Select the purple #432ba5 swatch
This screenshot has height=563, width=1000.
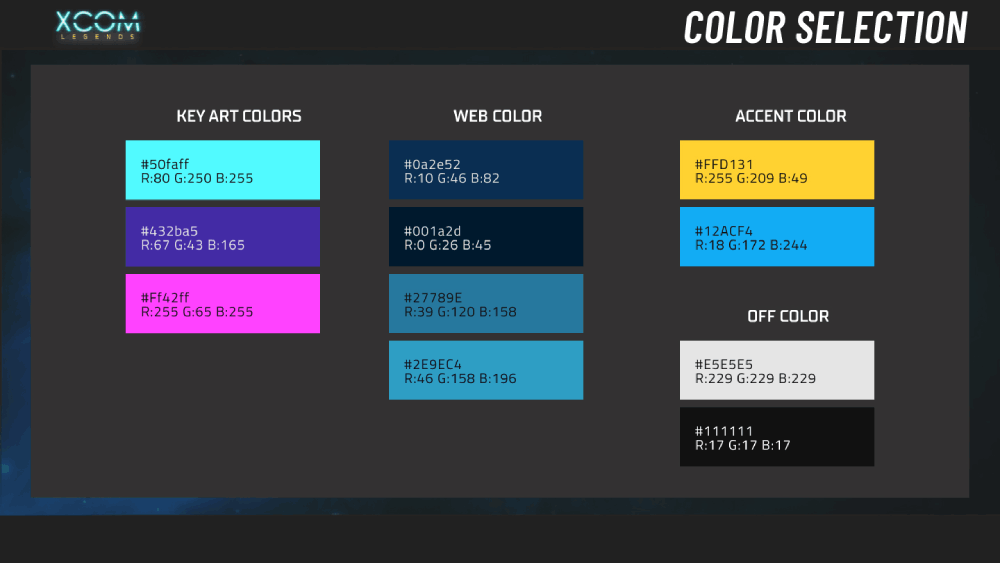pos(223,237)
